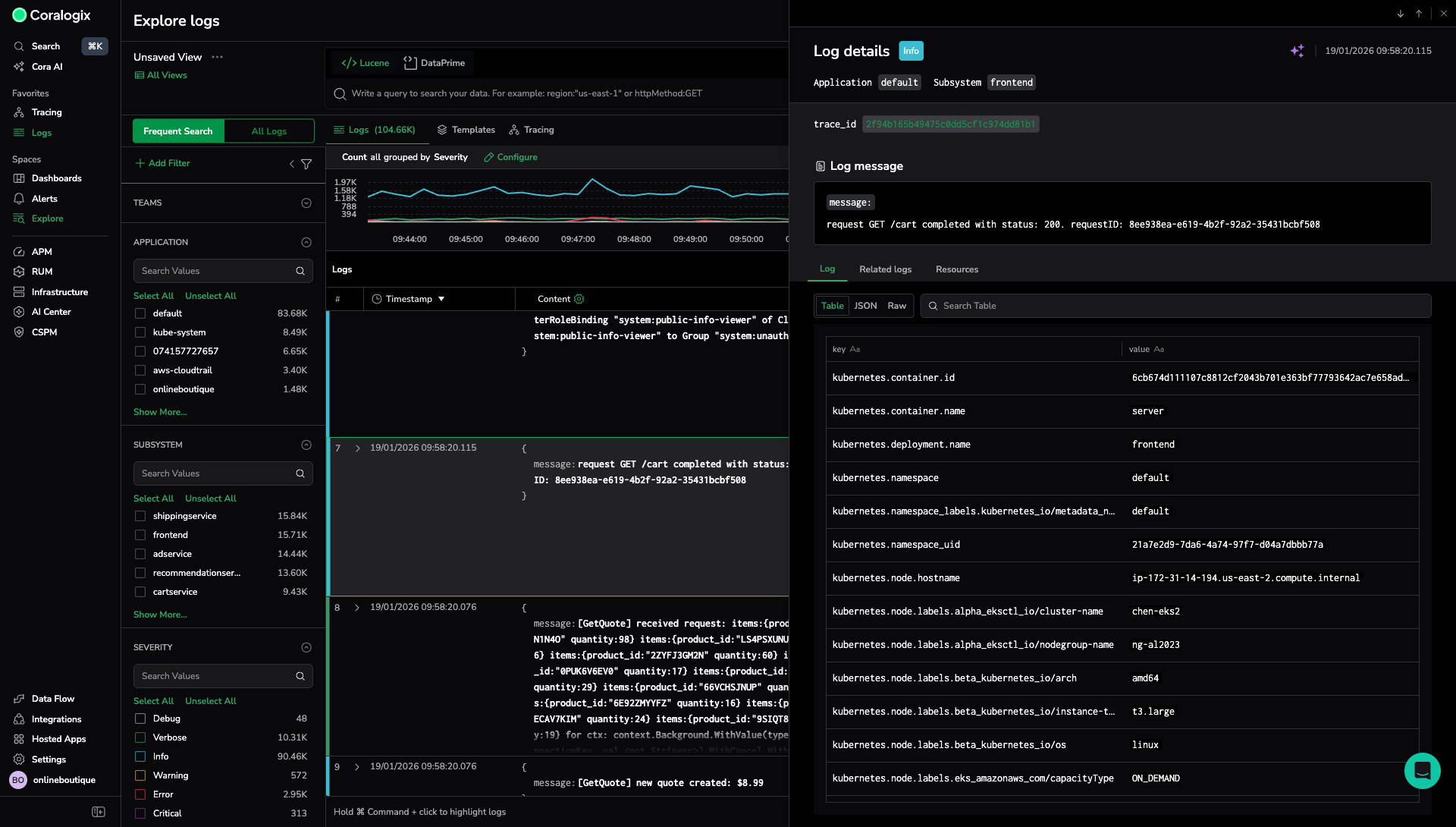Tick the Error severity checkbox

[140, 794]
